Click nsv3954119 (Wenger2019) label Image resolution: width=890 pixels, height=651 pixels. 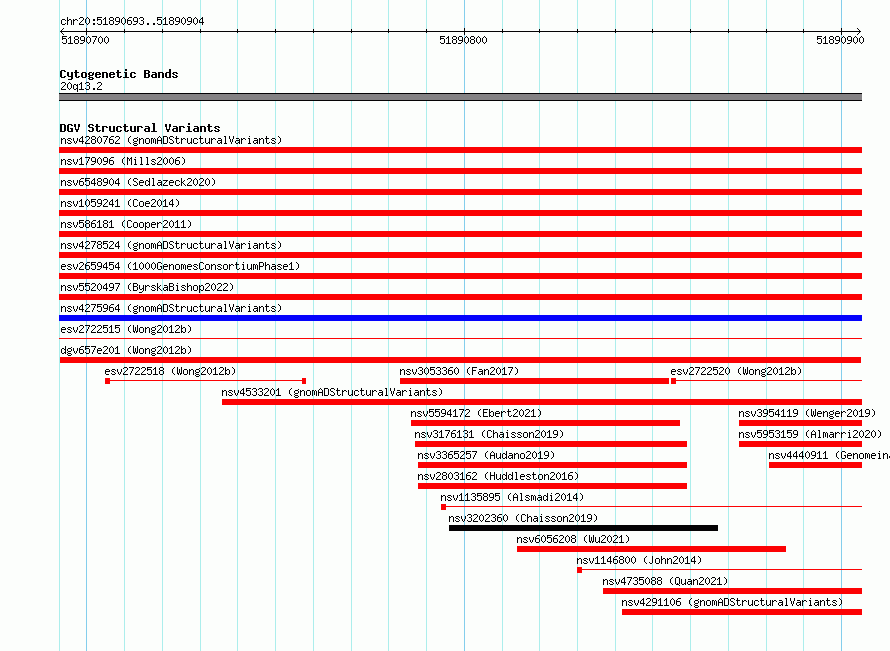tap(807, 413)
